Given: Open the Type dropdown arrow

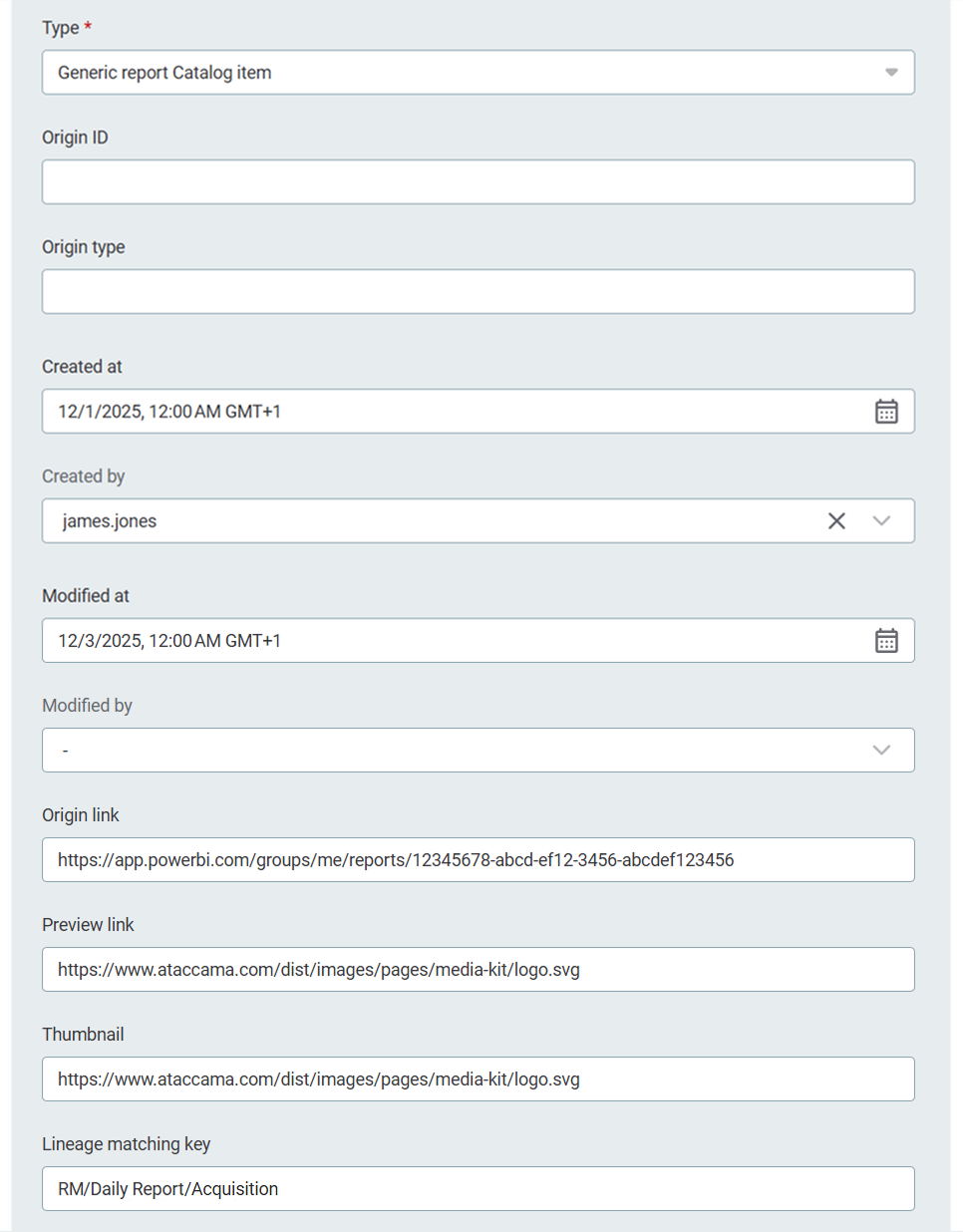Looking at the screenshot, I should click(891, 73).
